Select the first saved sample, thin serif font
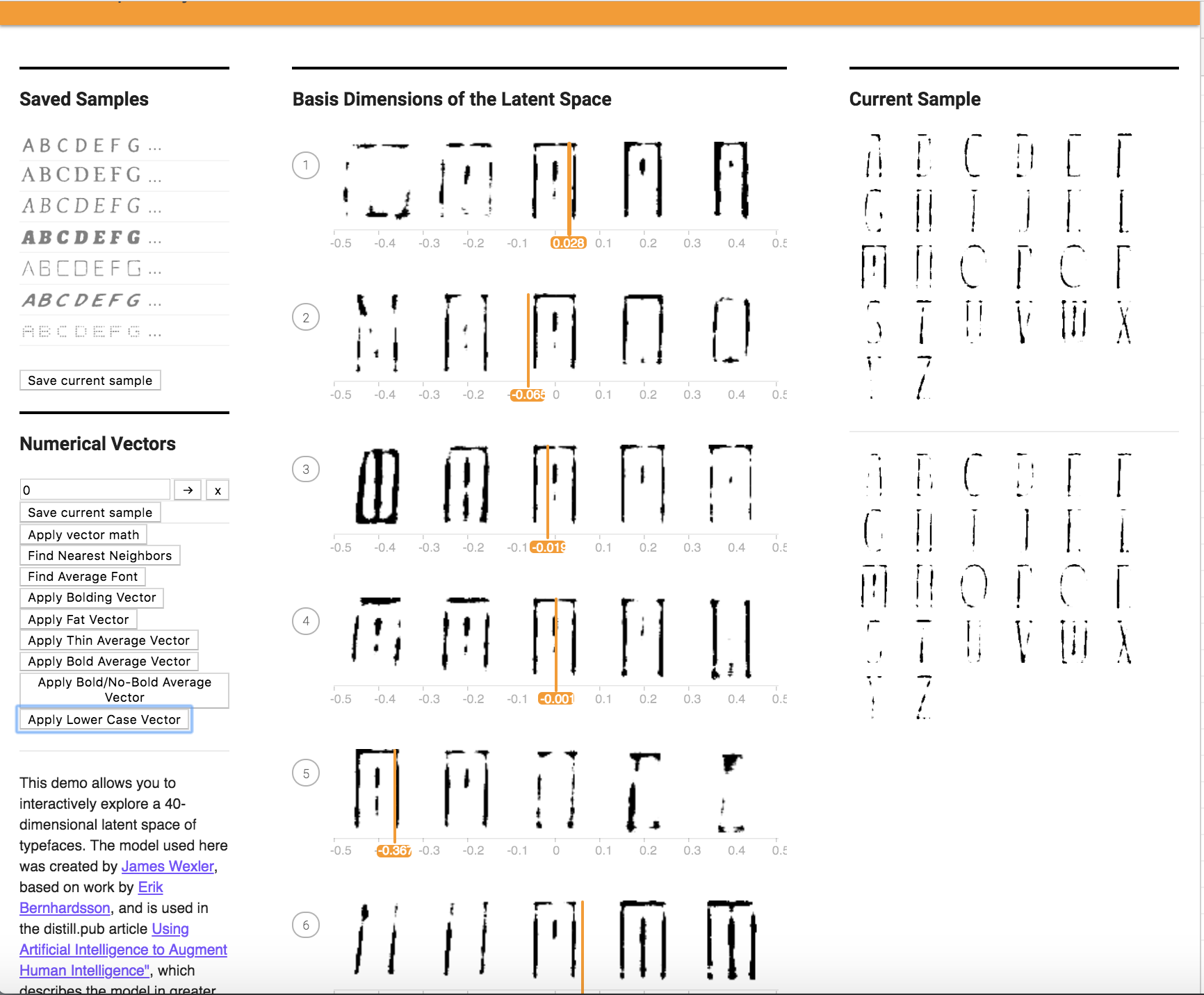The image size is (1204, 995). click(x=124, y=146)
